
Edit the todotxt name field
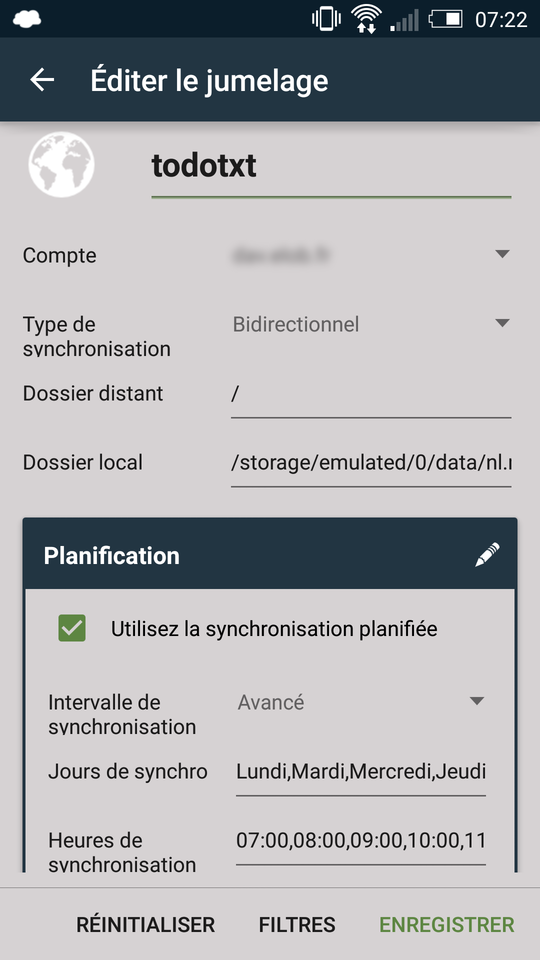point(331,167)
